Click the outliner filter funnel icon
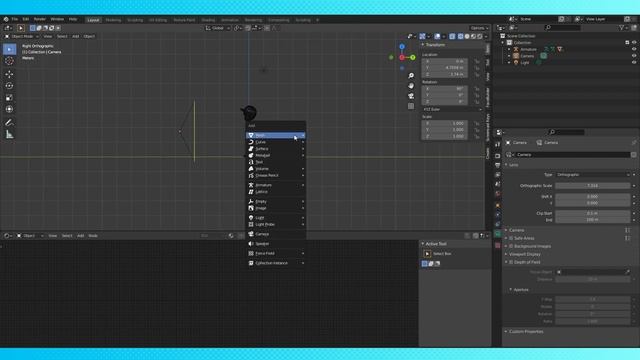The height and width of the screenshot is (360, 640). click(x=622, y=28)
